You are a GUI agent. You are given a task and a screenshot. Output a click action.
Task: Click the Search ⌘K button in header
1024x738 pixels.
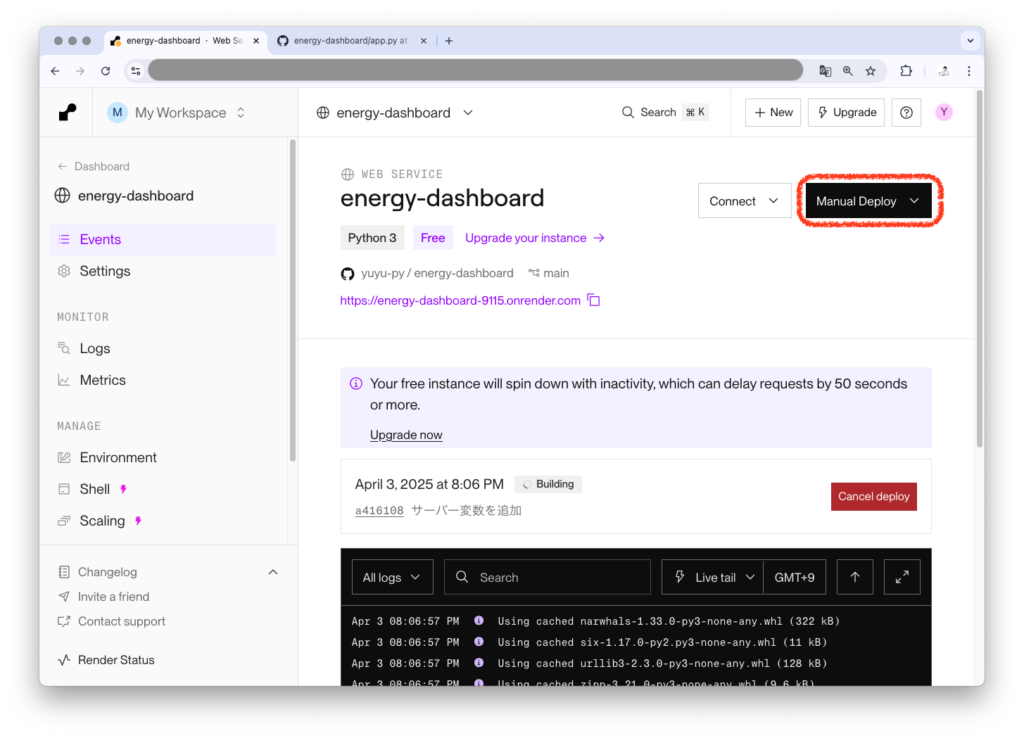664,112
